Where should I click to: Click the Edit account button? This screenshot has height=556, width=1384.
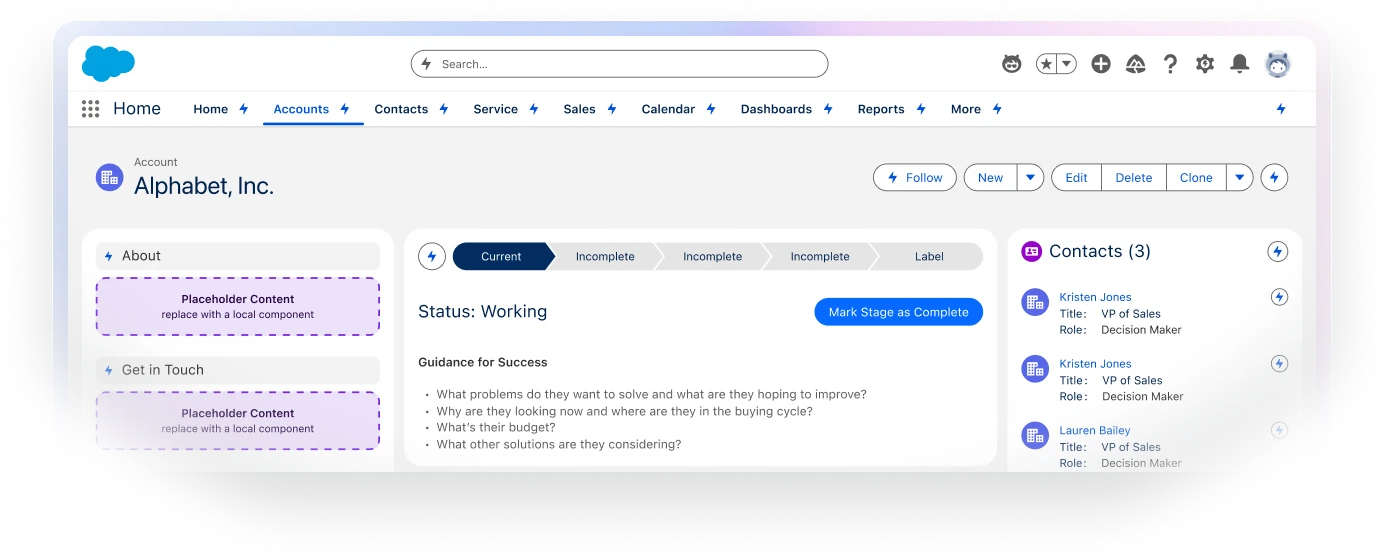tap(1076, 178)
